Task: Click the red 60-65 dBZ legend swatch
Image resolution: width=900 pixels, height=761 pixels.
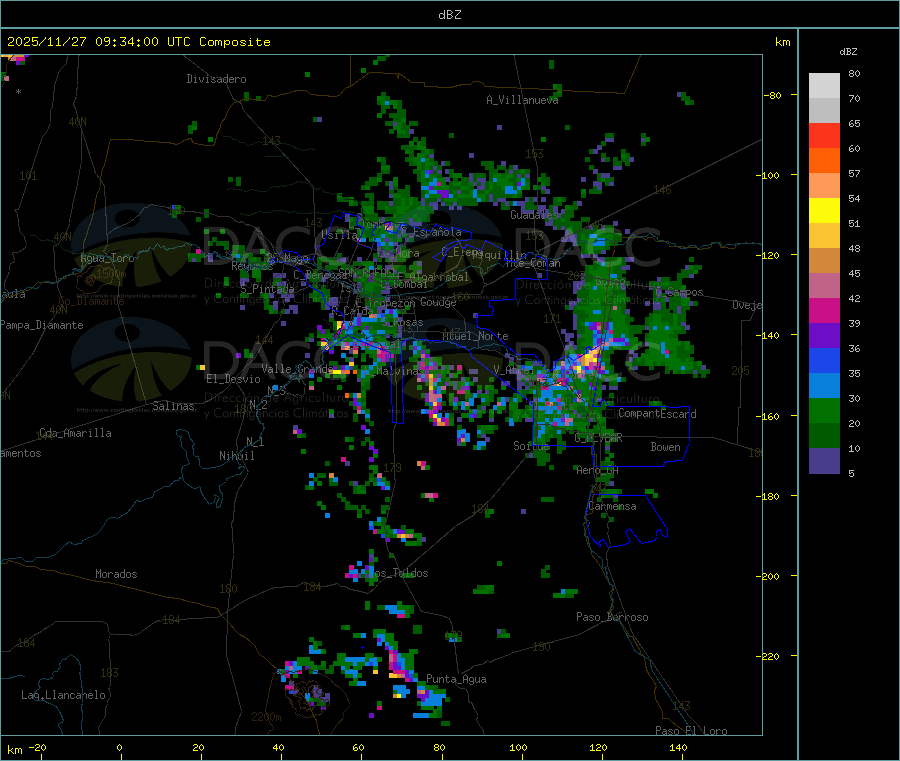Action: [824, 135]
